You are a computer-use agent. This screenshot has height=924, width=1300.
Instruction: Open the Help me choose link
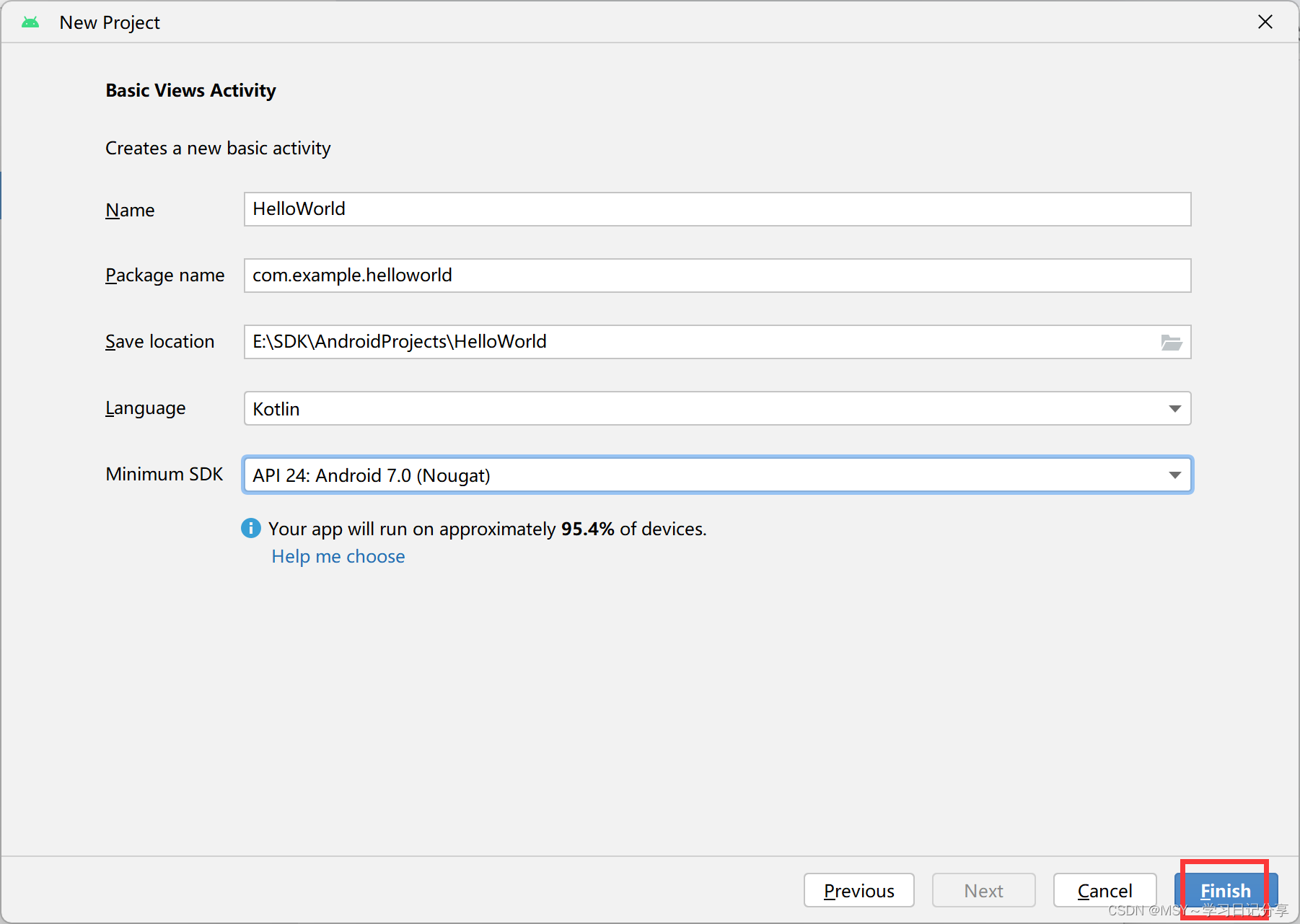338,557
